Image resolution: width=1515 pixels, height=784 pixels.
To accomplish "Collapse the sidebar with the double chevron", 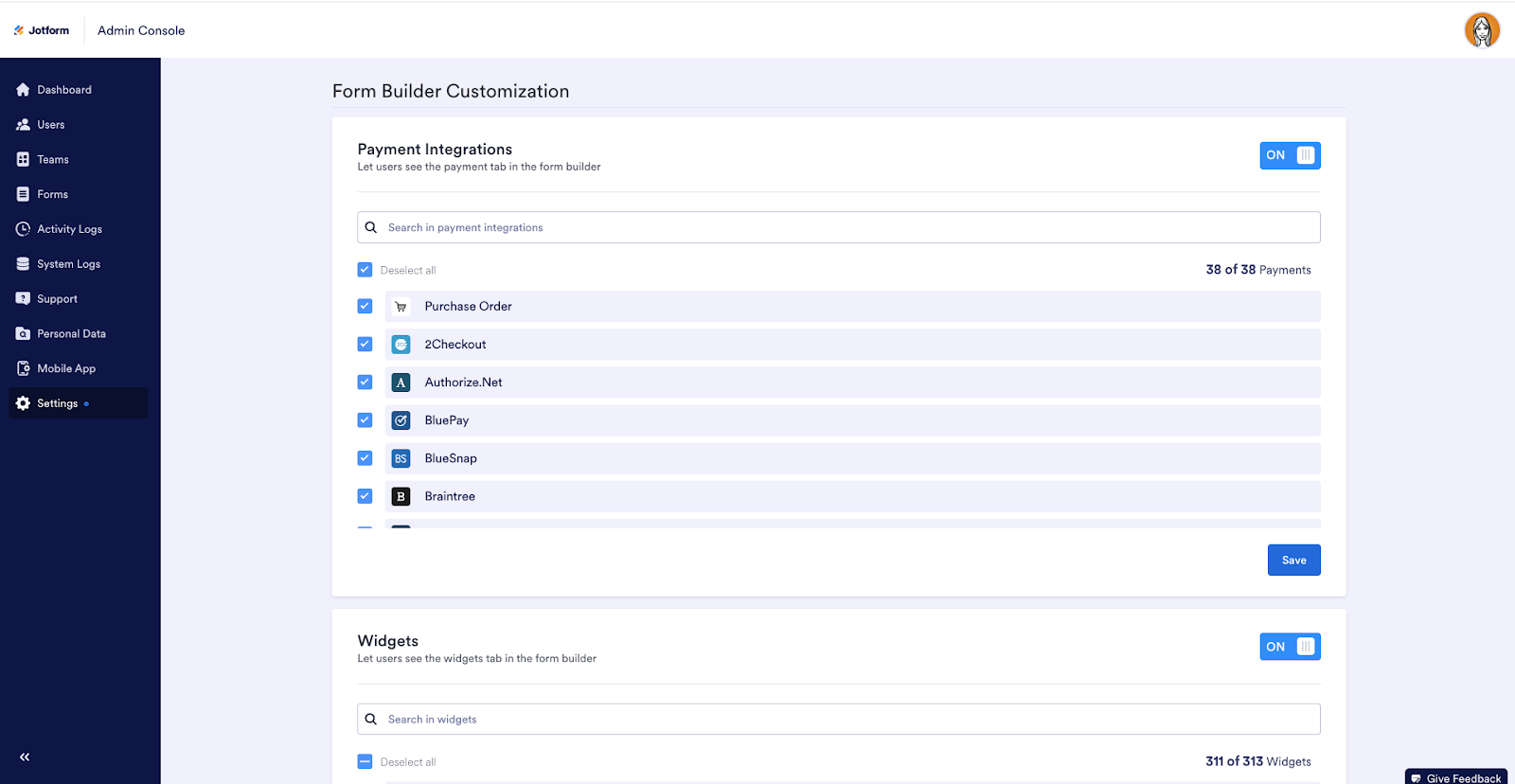I will tap(25, 757).
